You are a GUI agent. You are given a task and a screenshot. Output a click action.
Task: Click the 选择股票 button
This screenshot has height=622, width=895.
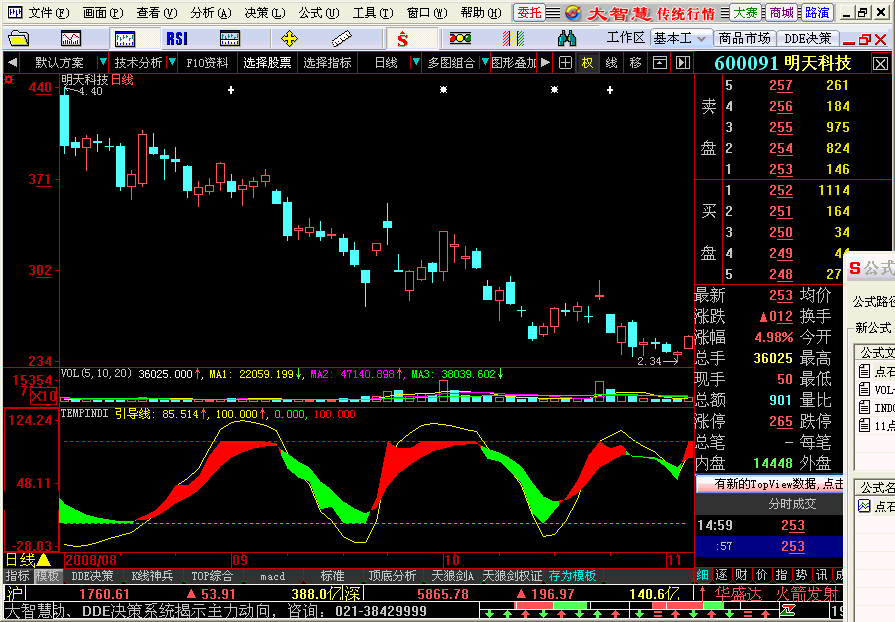click(267, 63)
